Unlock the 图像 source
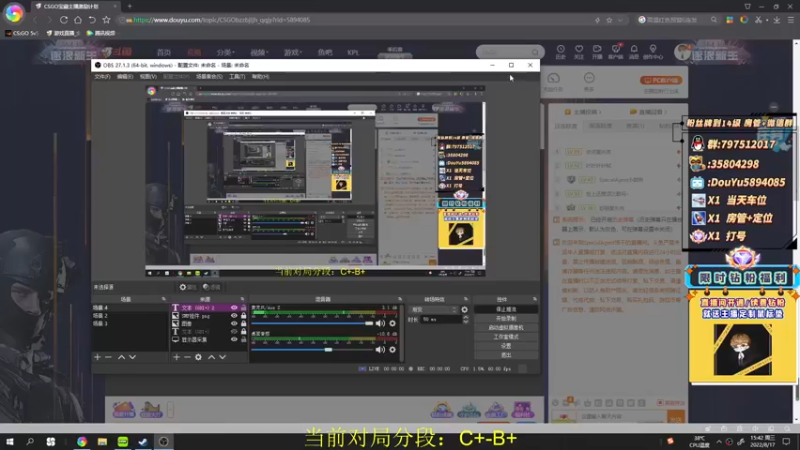 click(243, 323)
